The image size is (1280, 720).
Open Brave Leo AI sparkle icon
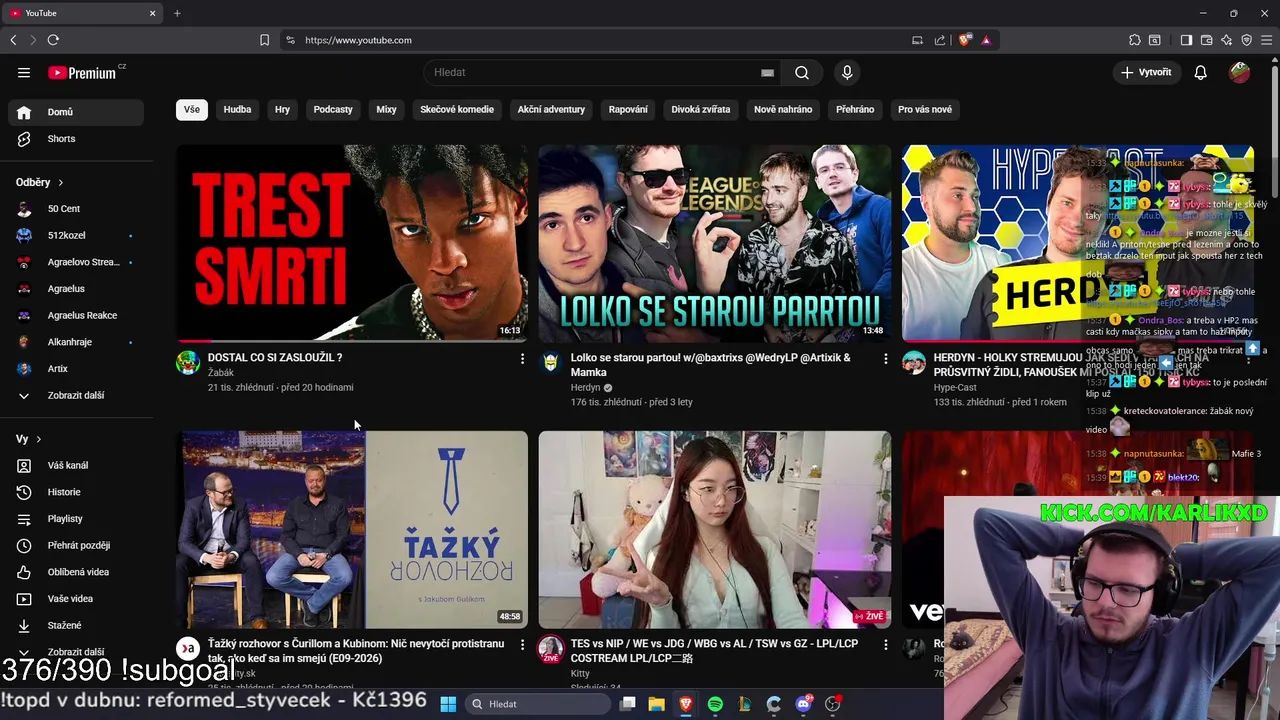1226,40
